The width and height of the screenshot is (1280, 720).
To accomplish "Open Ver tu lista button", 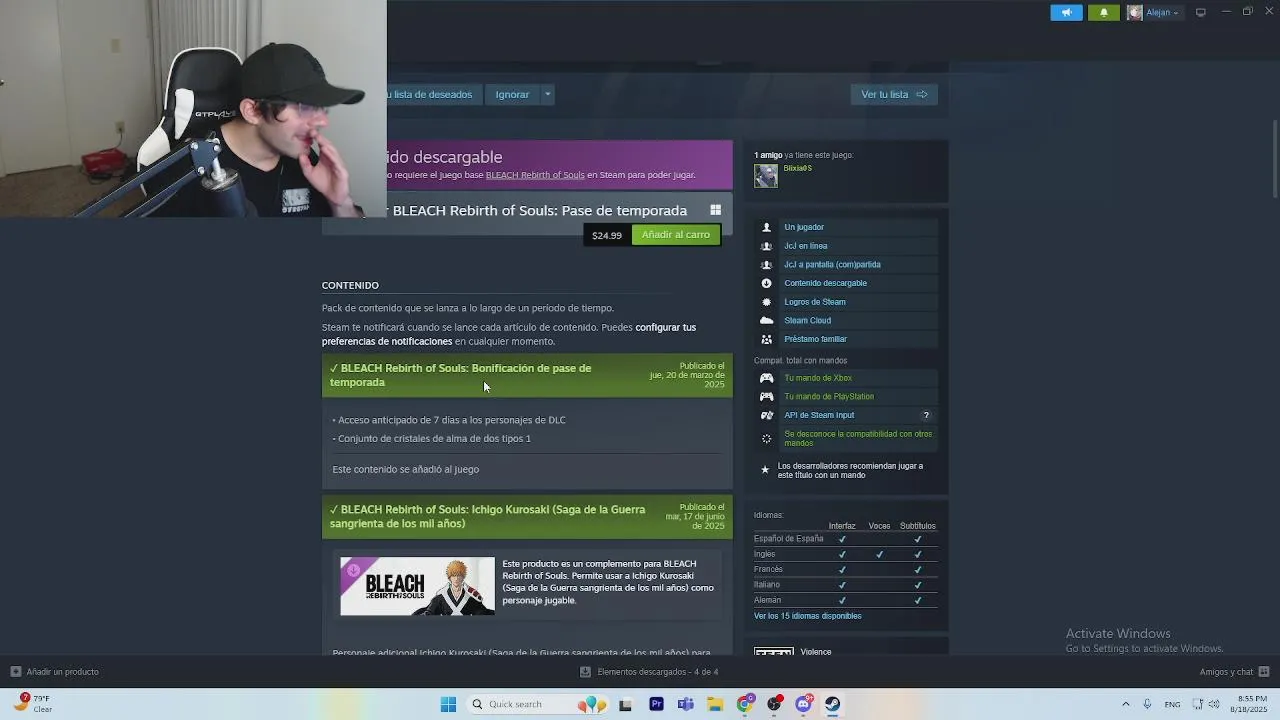I will 894,94.
